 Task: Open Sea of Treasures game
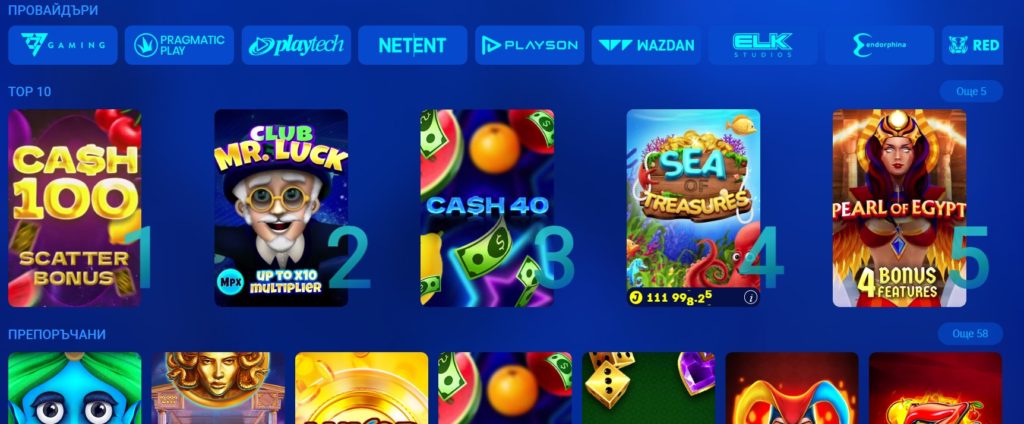(x=694, y=208)
